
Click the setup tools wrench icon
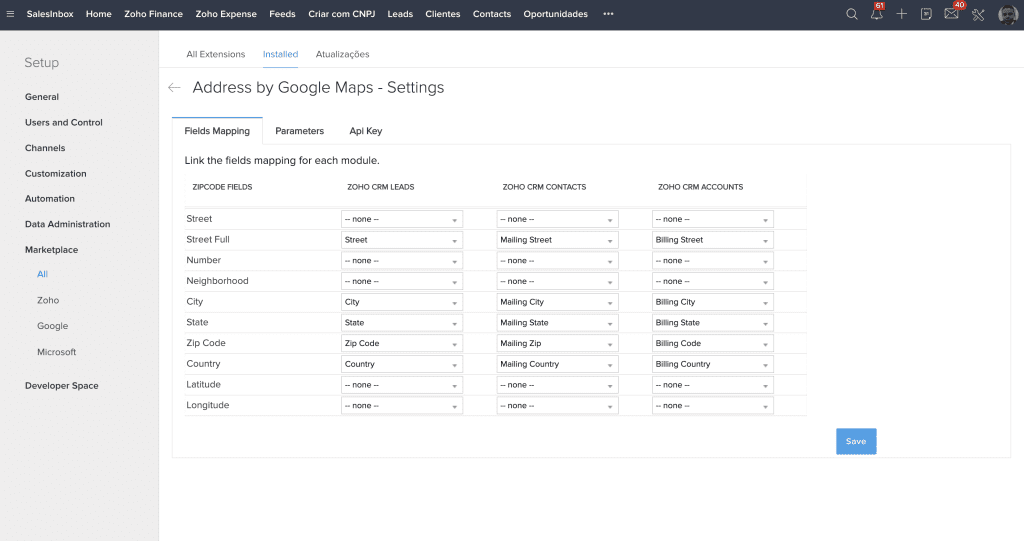pos(978,14)
